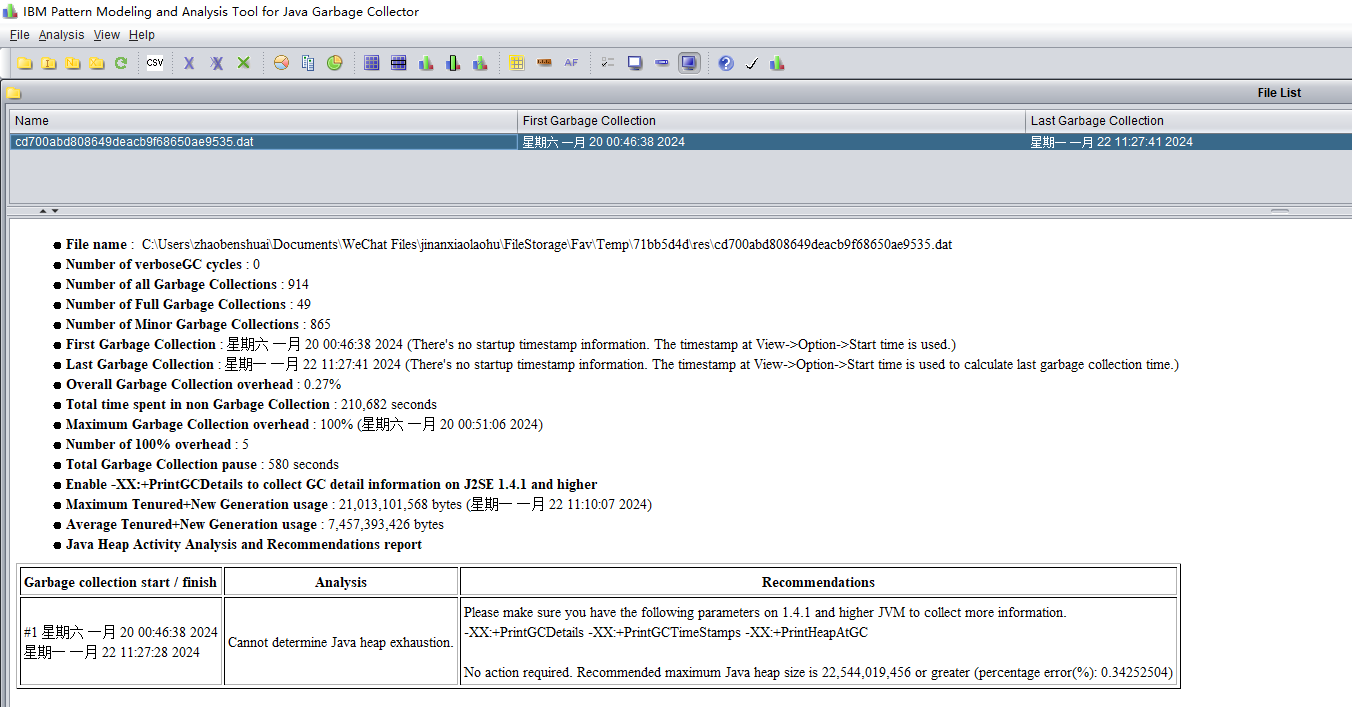Click last collection cell in the selected file row

coord(1188,142)
